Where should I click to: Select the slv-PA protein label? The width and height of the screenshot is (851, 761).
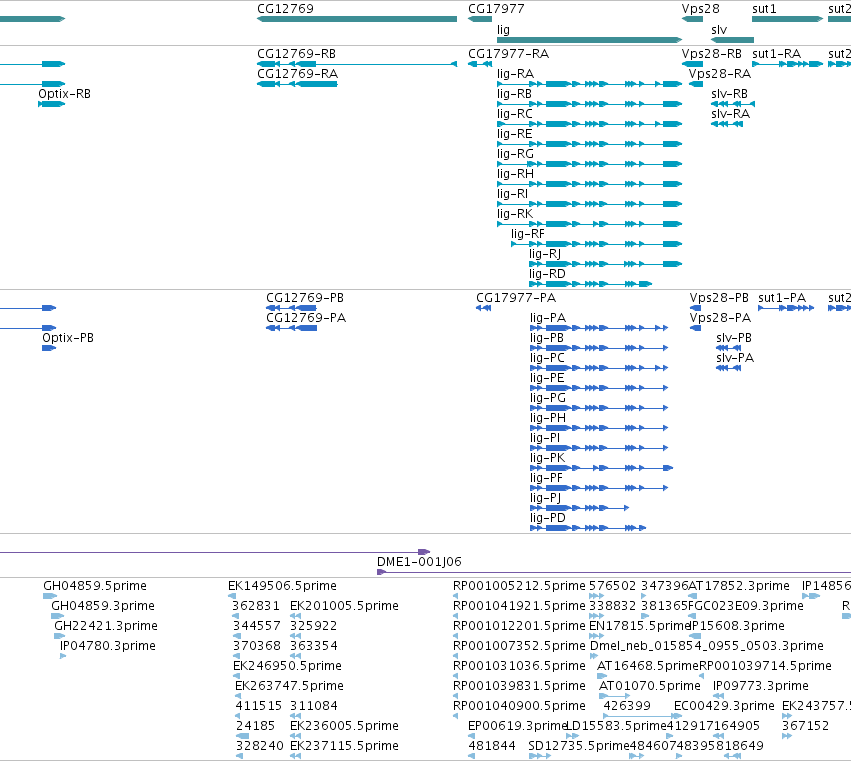pyautogui.click(x=735, y=358)
